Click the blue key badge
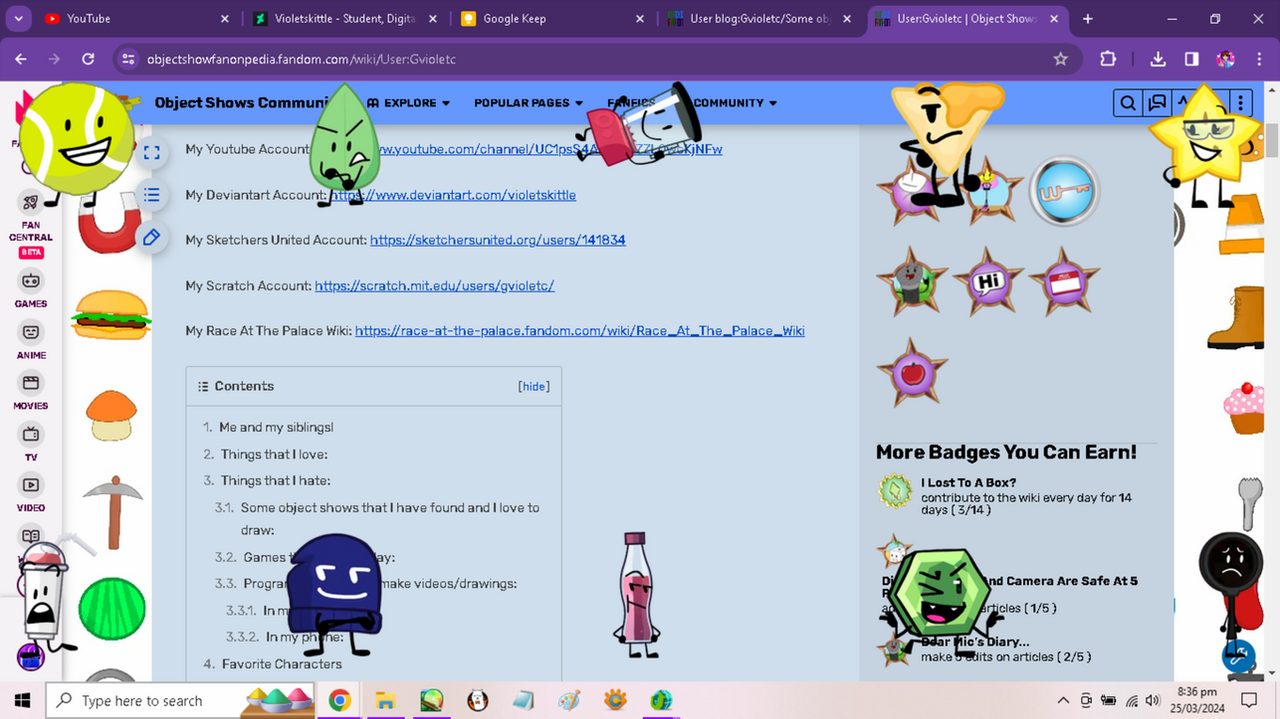 [1065, 191]
